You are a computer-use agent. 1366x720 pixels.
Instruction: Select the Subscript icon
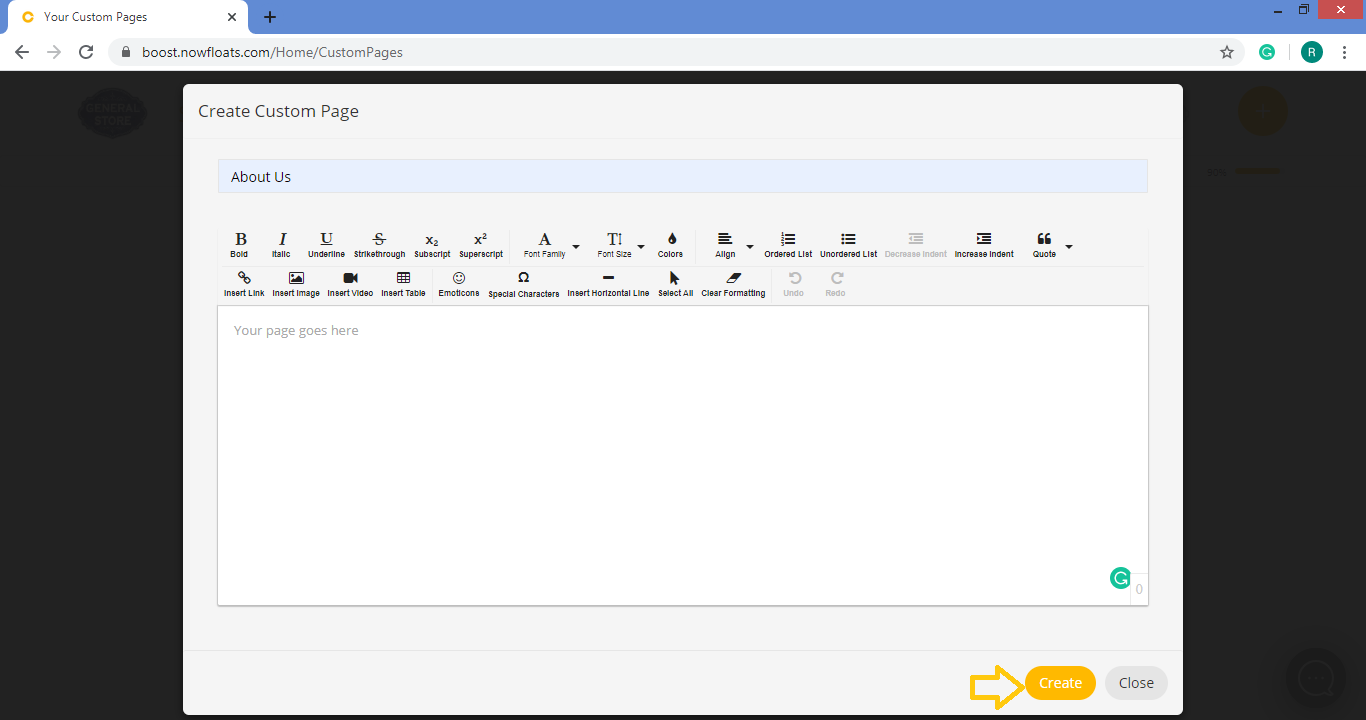point(431,243)
